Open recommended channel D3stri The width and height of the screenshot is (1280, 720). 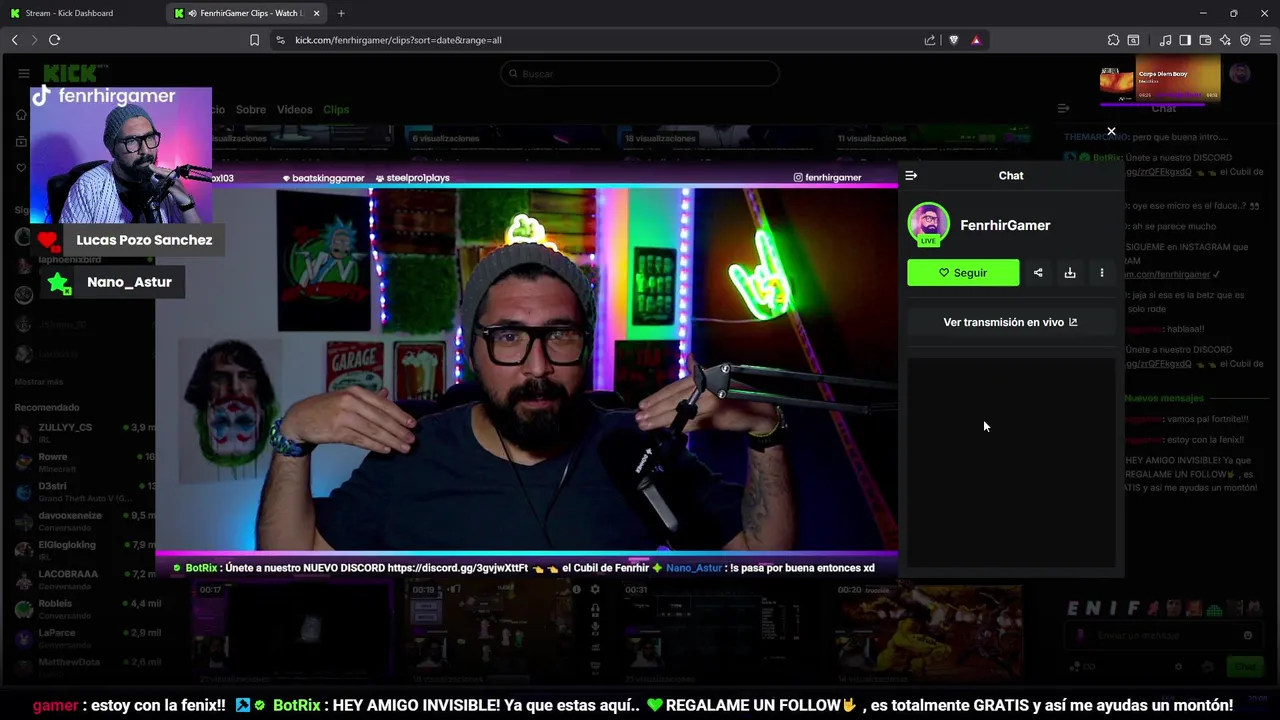point(85,491)
